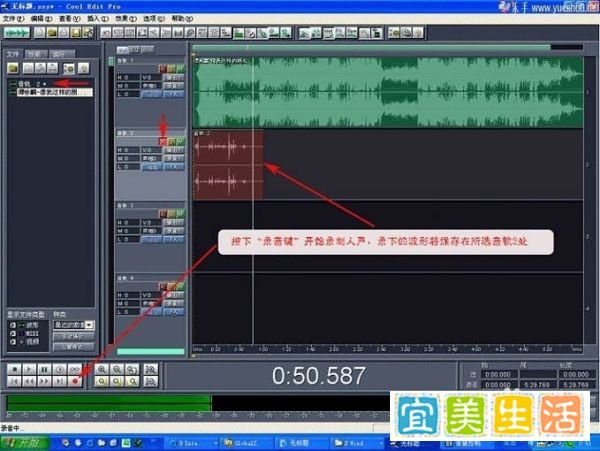Open the 插入 menu

(x=98, y=18)
